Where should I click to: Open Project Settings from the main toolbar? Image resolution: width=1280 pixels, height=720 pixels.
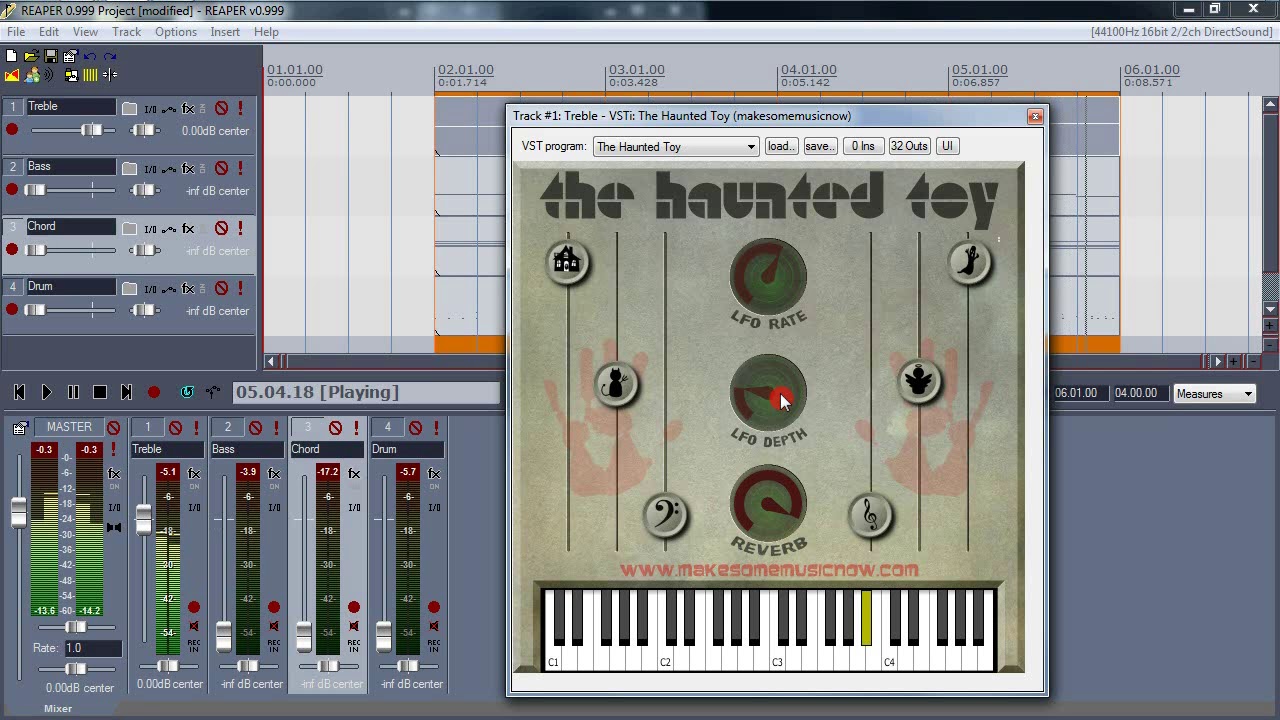(70, 56)
